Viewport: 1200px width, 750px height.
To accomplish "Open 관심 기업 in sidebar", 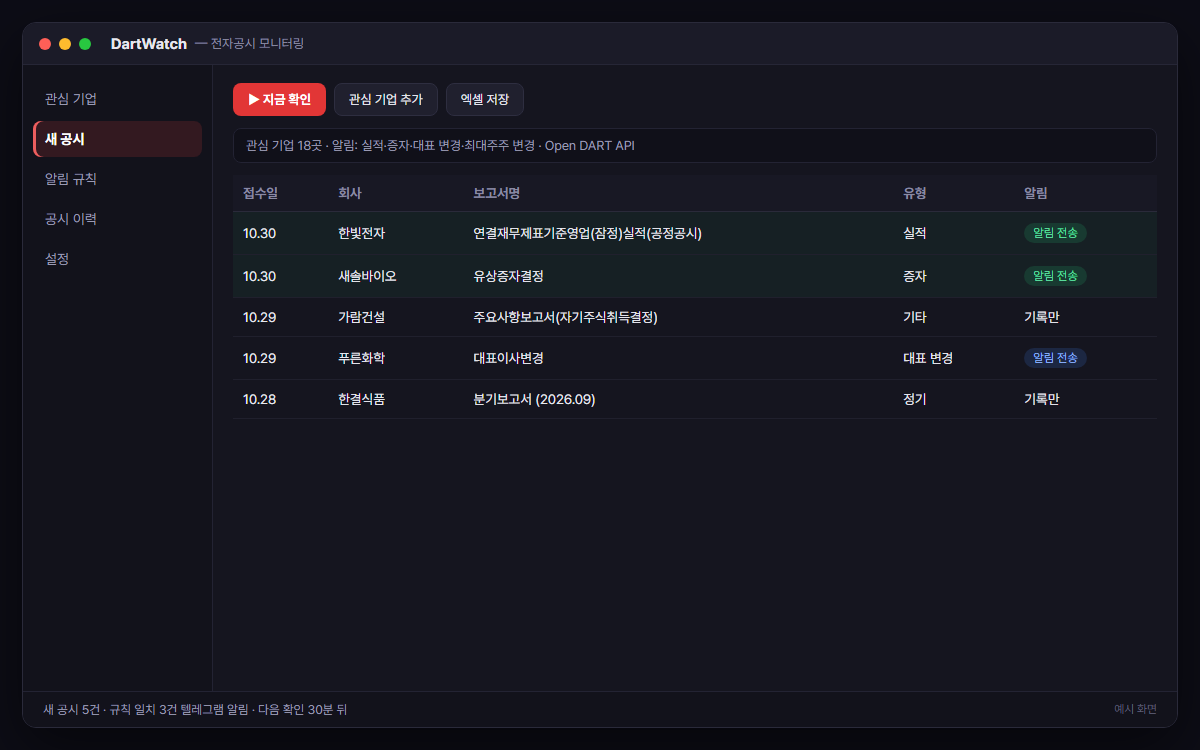I will tap(118, 99).
